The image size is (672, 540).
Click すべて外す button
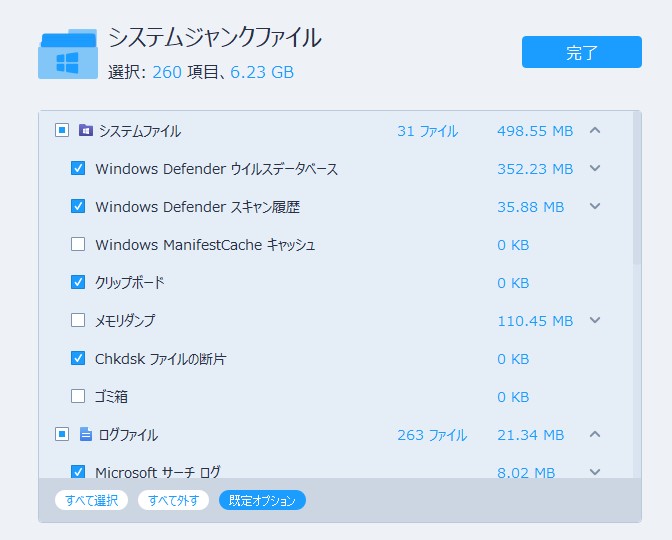pyautogui.click(x=173, y=500)
